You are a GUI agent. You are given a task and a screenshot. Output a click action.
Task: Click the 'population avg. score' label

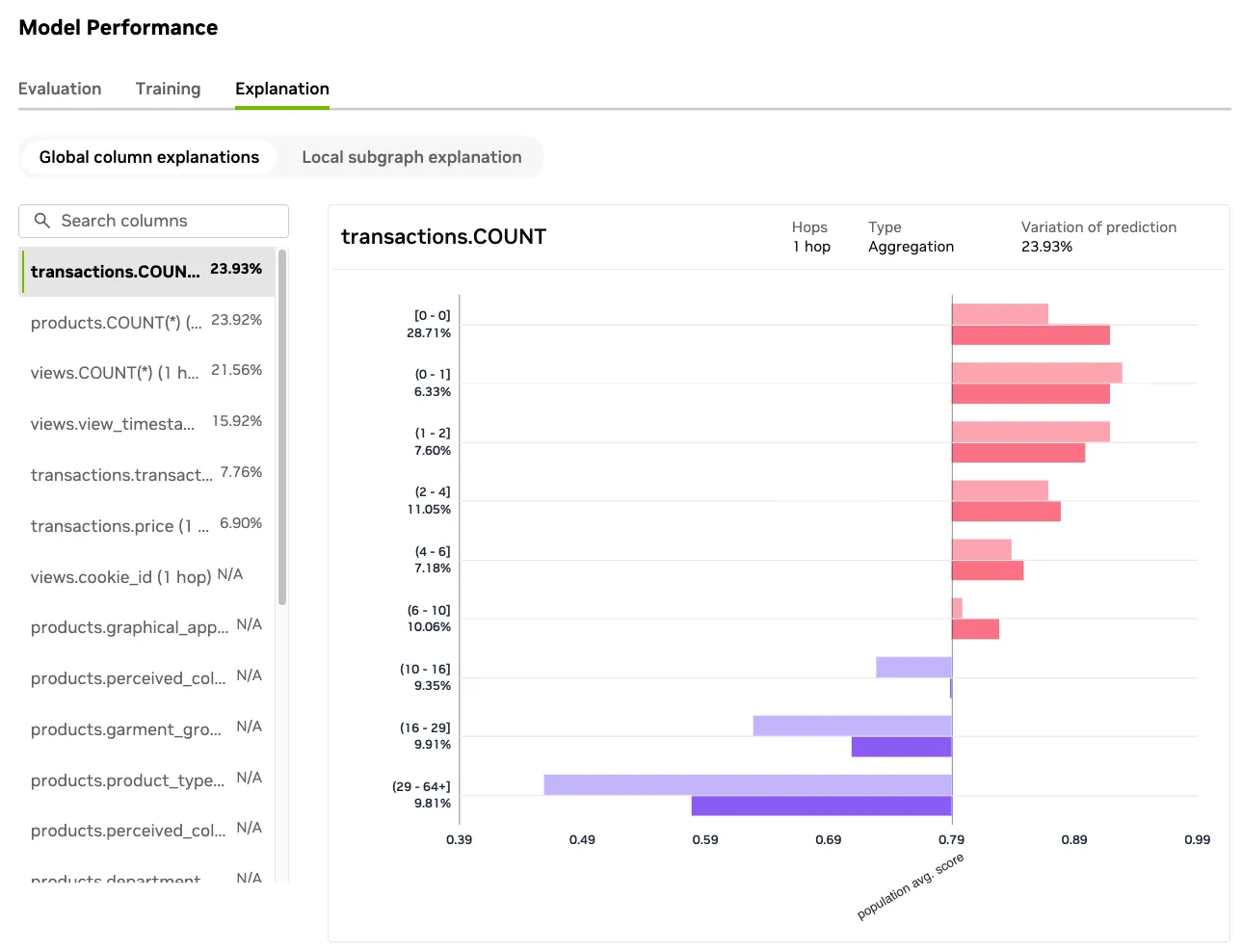[911, 886]
